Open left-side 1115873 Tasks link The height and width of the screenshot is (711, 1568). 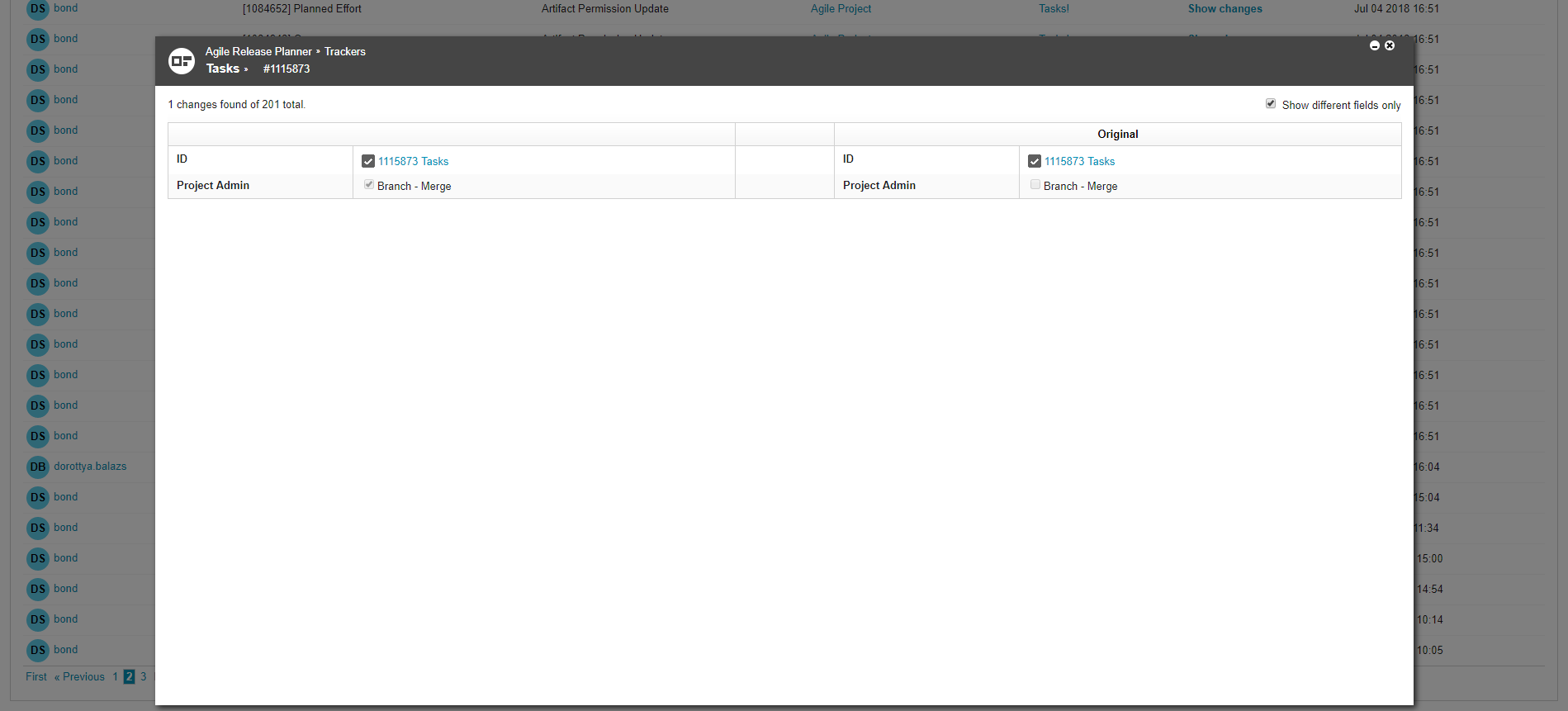(x=413, y=161)
